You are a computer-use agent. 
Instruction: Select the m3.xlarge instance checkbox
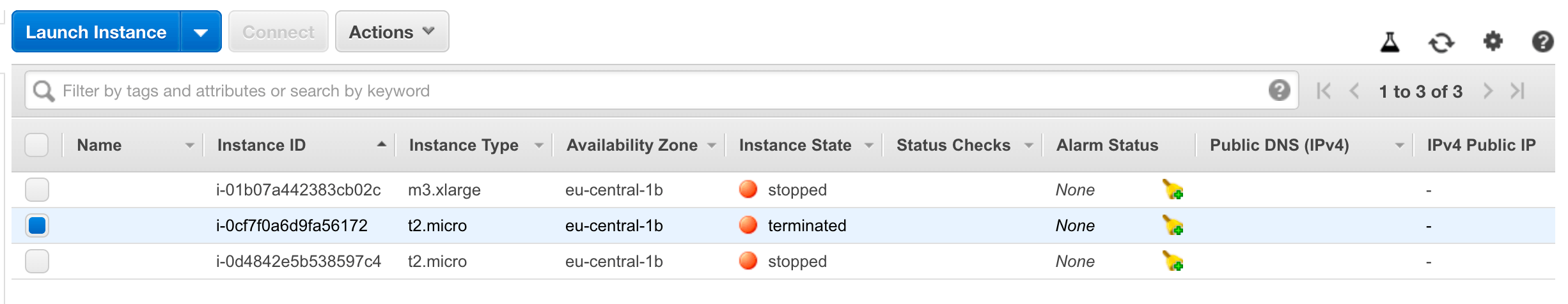click(36, 190)
